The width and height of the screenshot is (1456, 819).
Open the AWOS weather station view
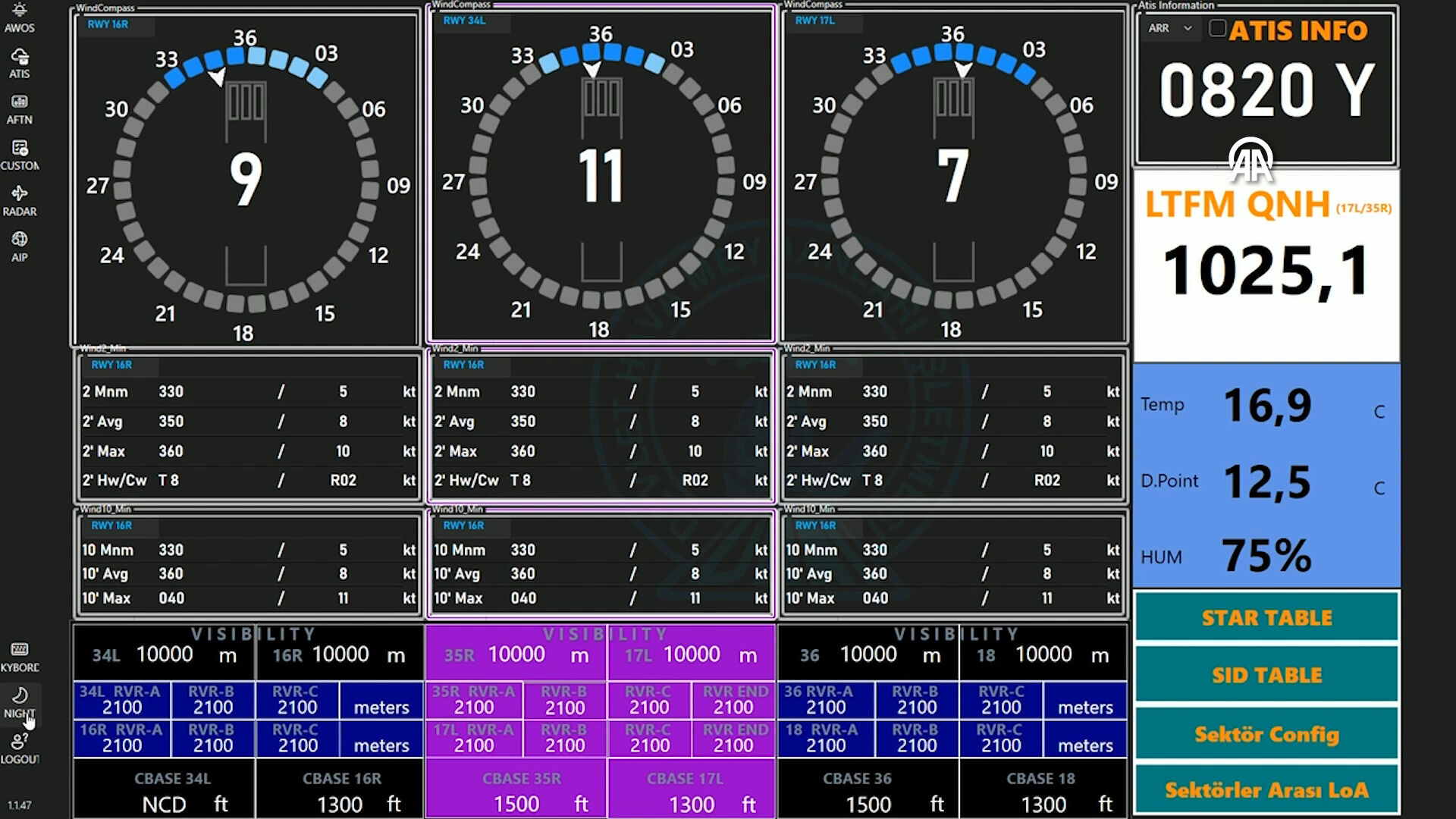[20, 17]
